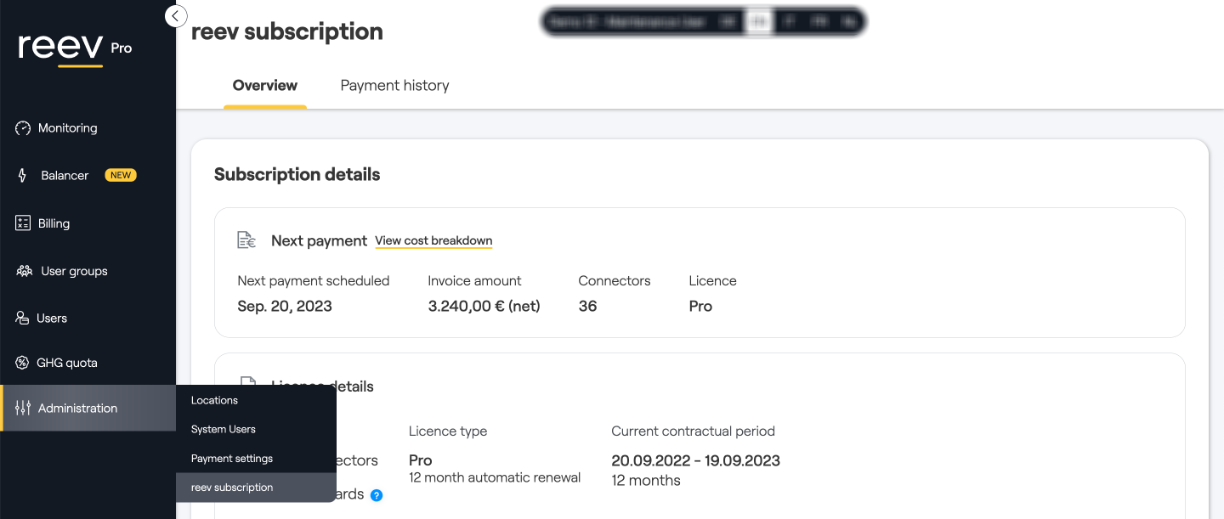Click the reev Pro logo
1224x519 pixels.
pos(75,49)
